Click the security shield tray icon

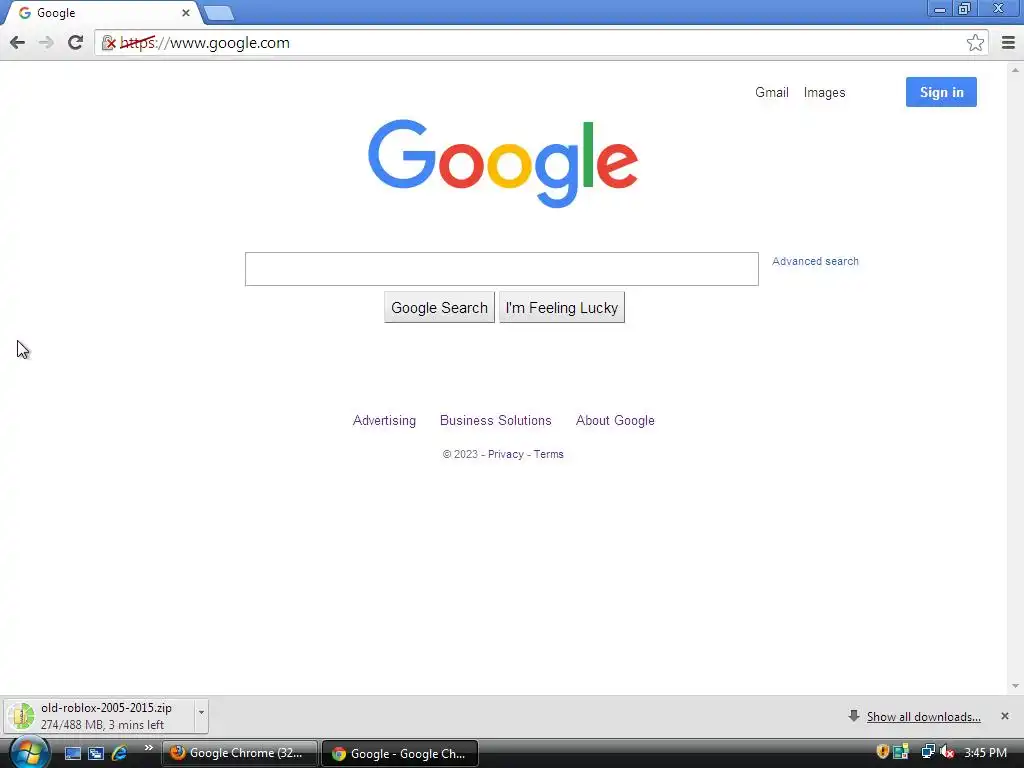[883, 752]
